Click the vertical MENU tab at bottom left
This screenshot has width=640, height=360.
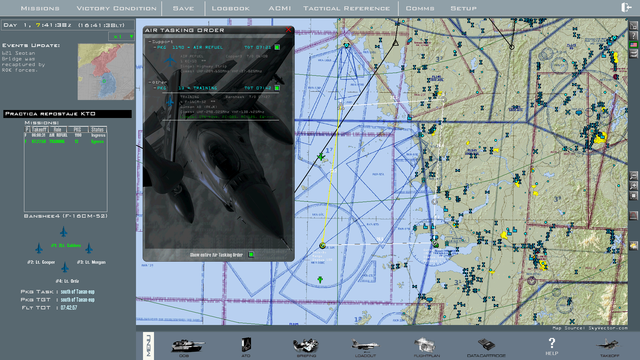[148, 346]
